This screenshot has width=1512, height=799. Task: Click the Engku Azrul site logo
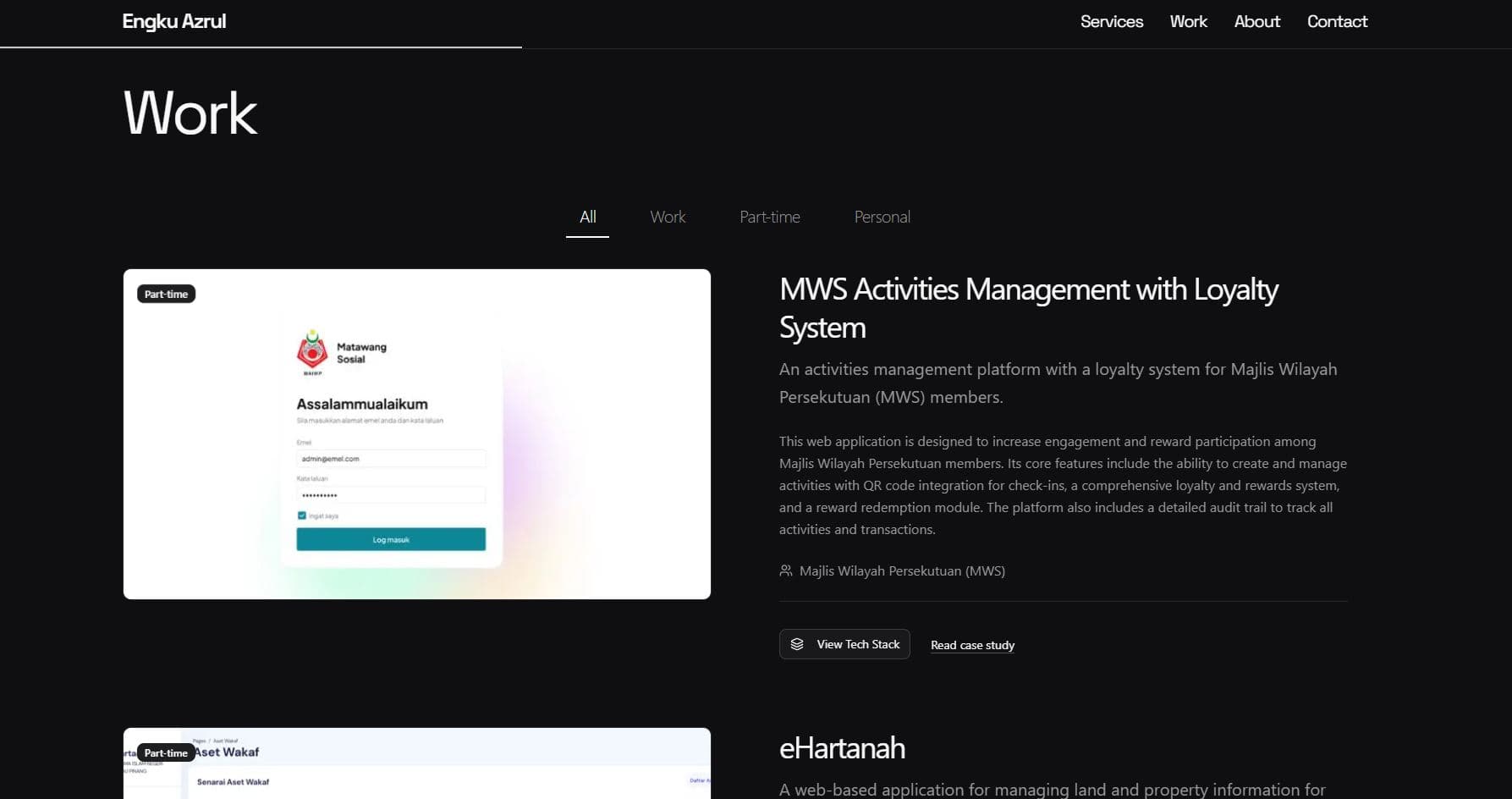pos(173,22)
